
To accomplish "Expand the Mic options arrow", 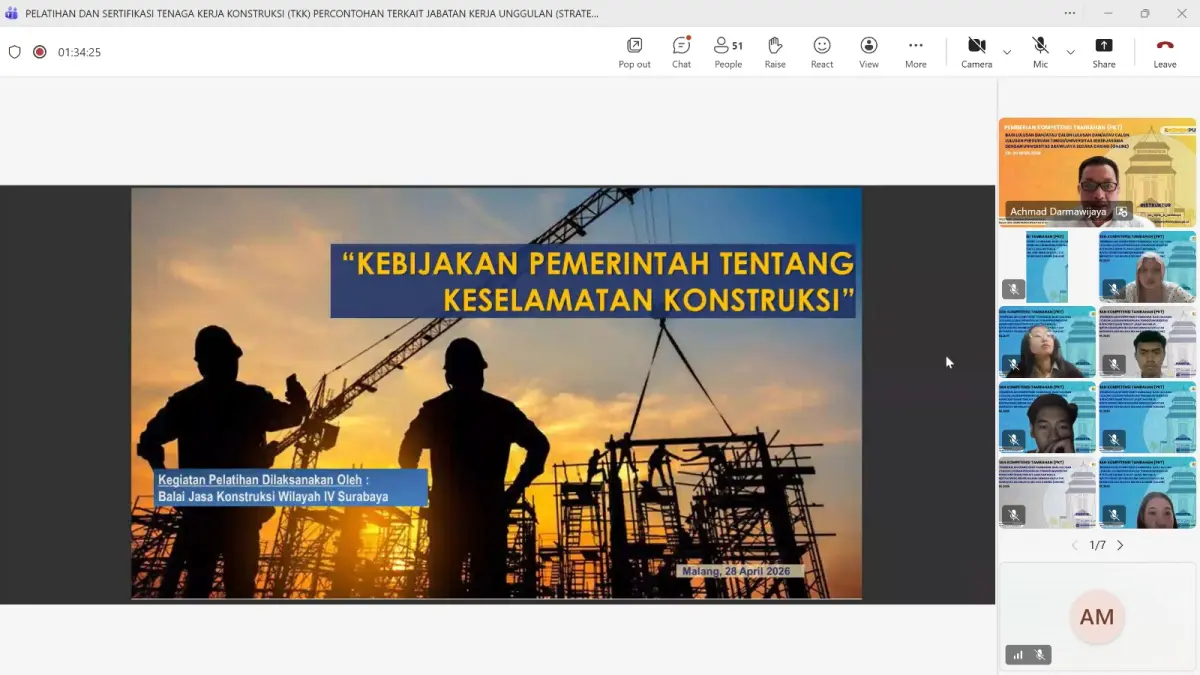I will [x=1070, y=52].
